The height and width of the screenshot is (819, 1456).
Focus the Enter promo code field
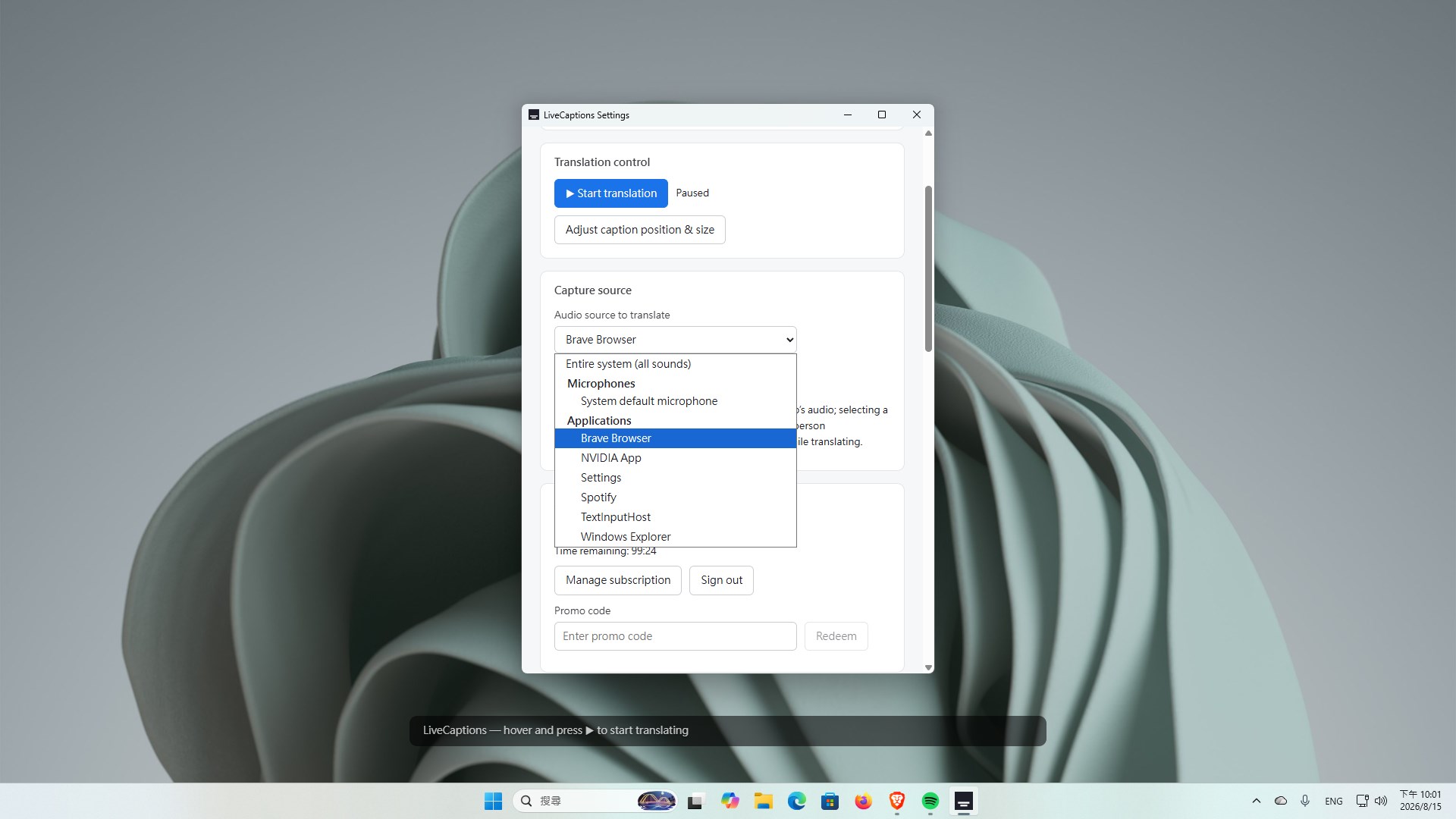click(x=676, y=636)
